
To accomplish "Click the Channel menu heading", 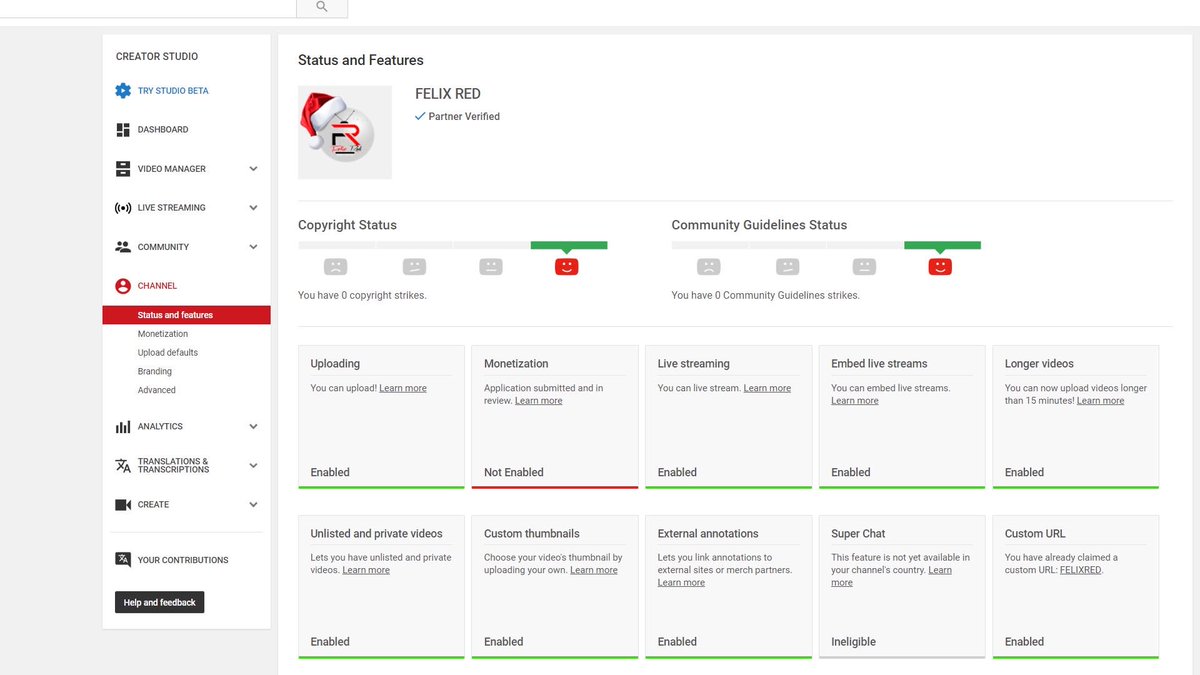I will tap(157, 286).
